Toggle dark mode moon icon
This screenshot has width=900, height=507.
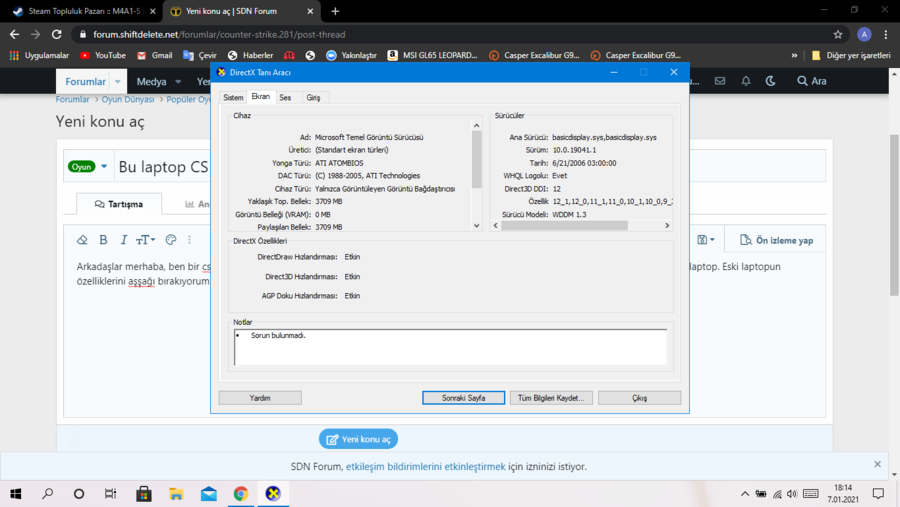click(x=771, y=81)
